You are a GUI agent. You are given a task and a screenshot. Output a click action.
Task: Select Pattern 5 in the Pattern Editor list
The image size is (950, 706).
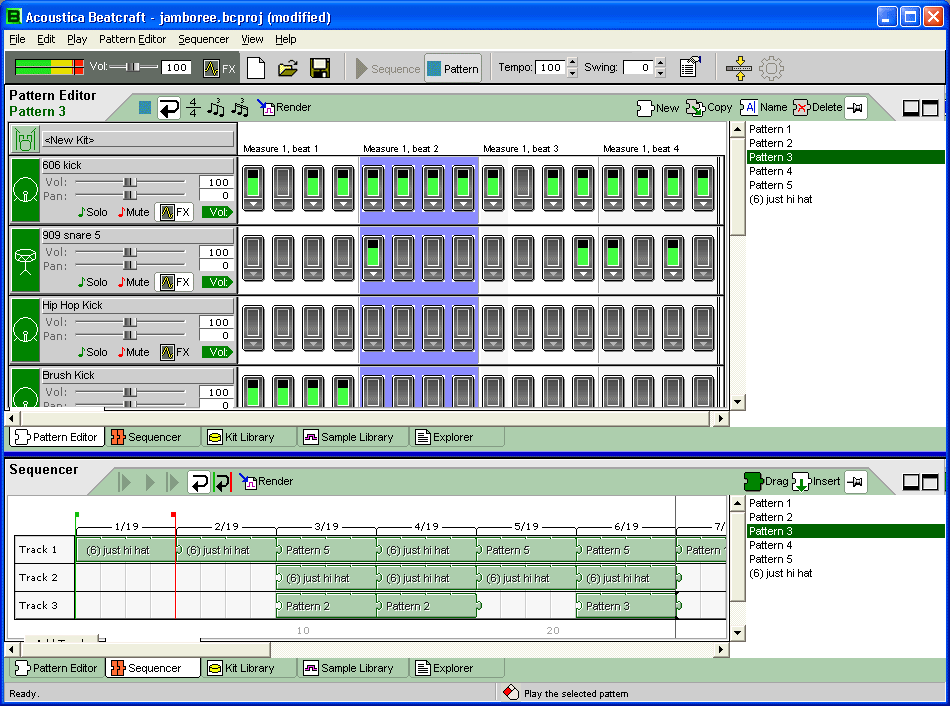click(770, 185)
